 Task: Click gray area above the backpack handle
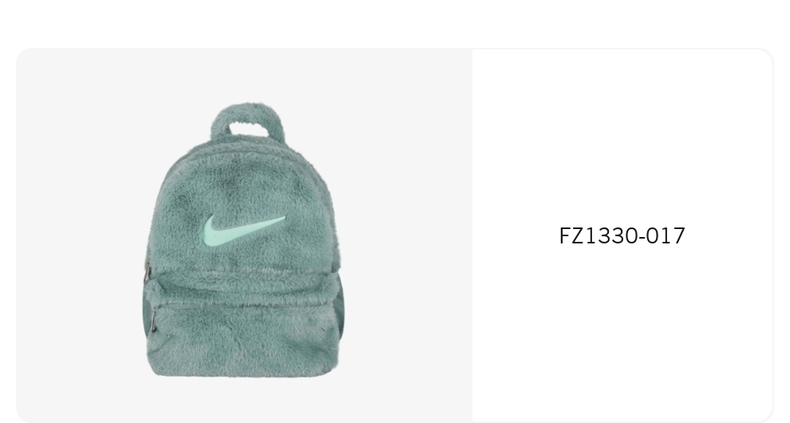[248, 76]
